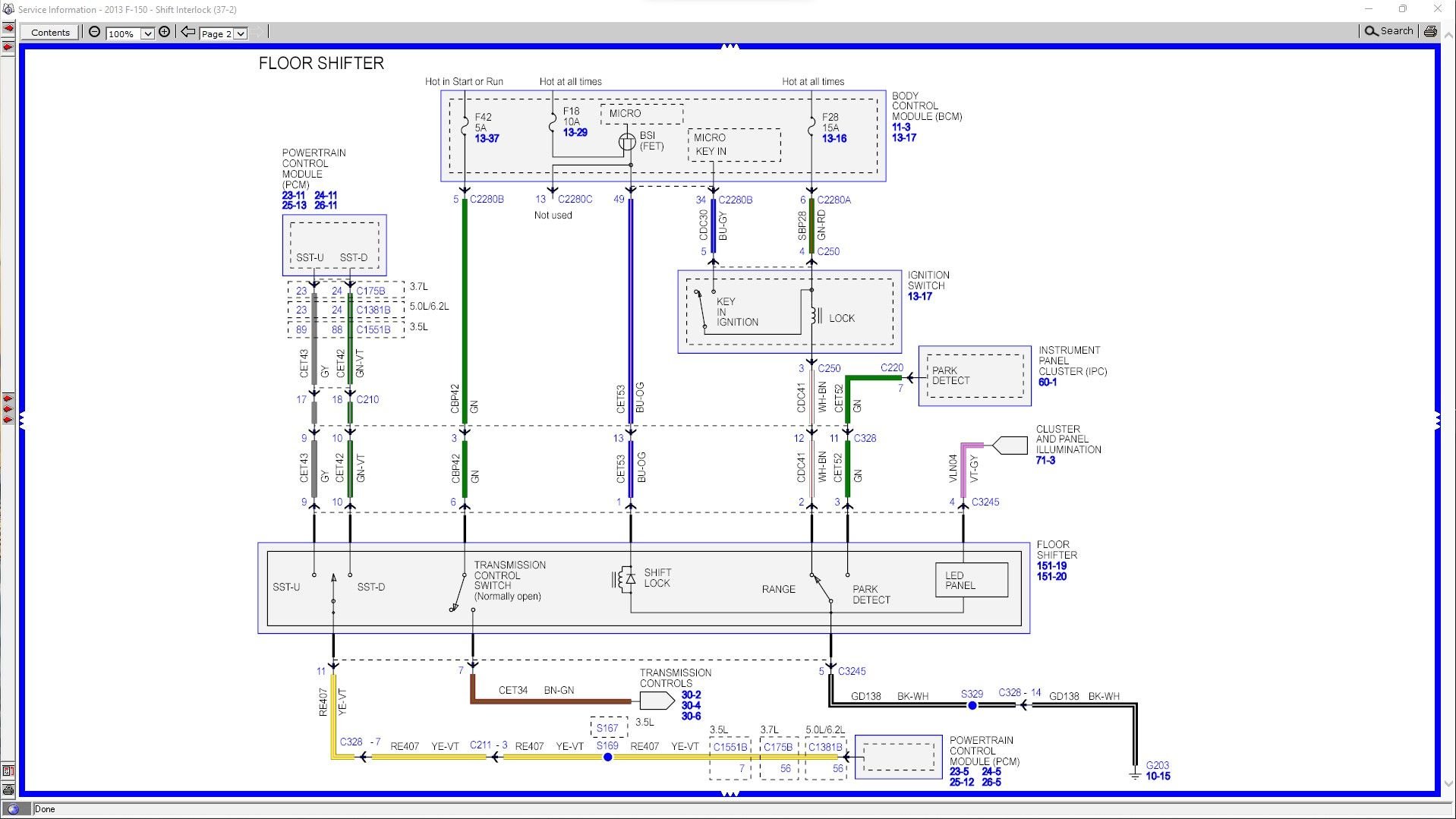Screen dimensions: 1456x819
Task: Select the zoom in plus icon
Action: [x=165, y=32]
